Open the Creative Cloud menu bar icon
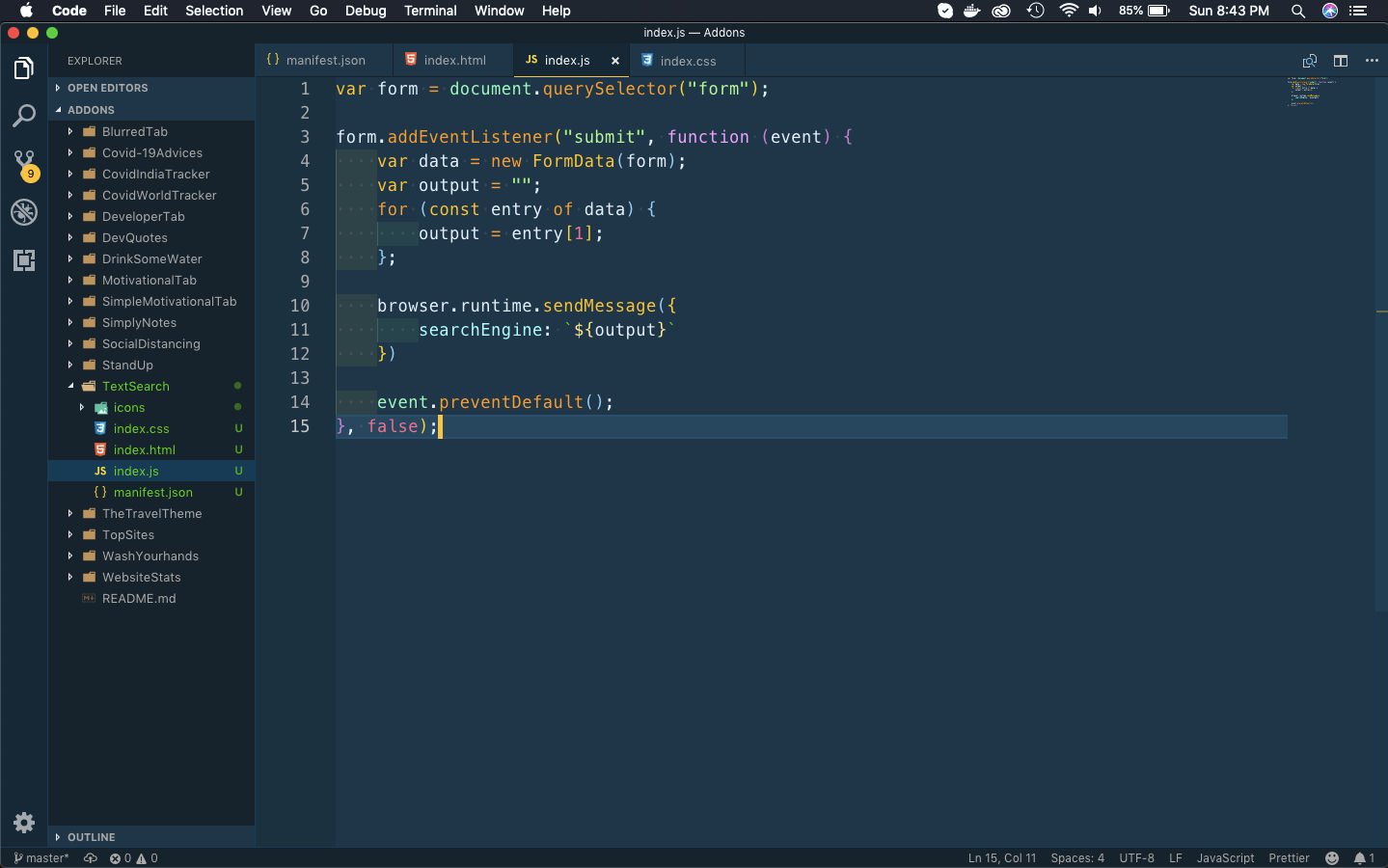This screenshot has height=868, width=1388. point(1001,11)
